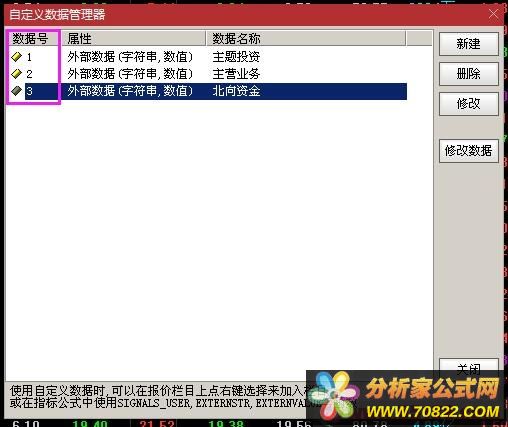Click the yellow tag icon of data 1

[x=16, y=57]
